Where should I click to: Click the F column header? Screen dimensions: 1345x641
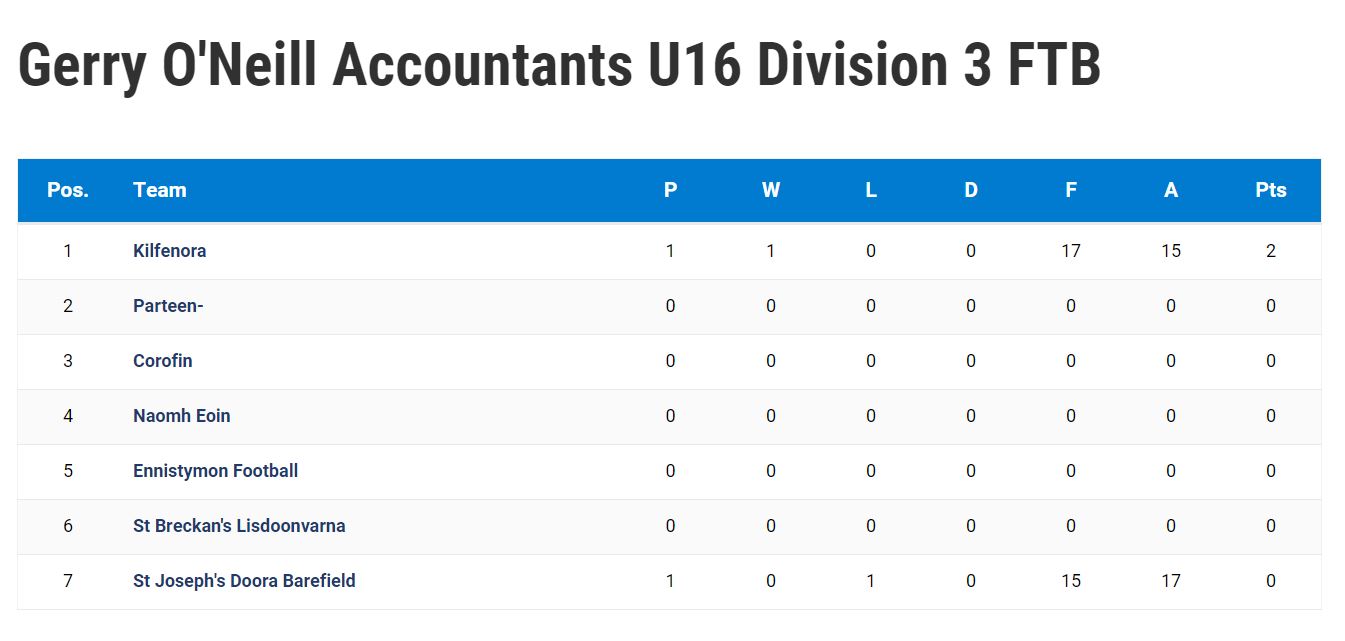[1071, 190]
